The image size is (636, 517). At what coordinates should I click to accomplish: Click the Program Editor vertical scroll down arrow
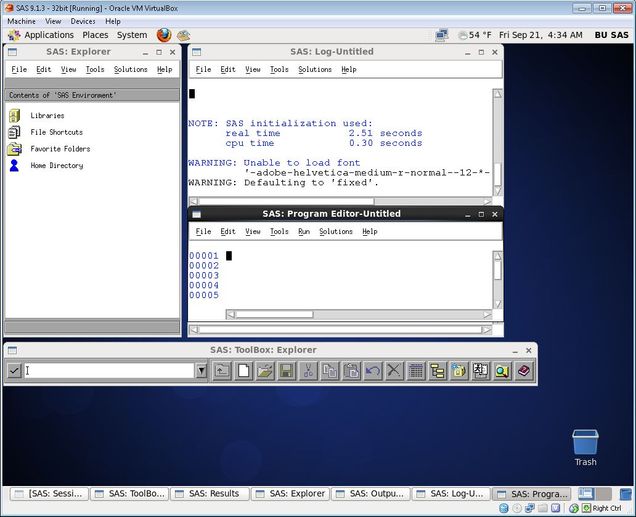click(x=497, y=304)
